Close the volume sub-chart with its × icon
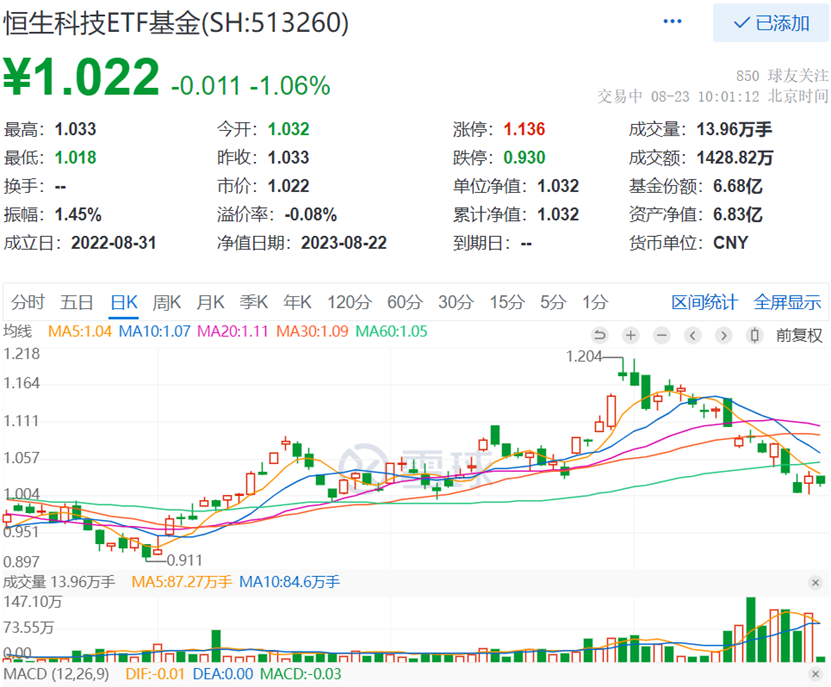This screenshot has width=831, height=687. (x=817, y=583)
